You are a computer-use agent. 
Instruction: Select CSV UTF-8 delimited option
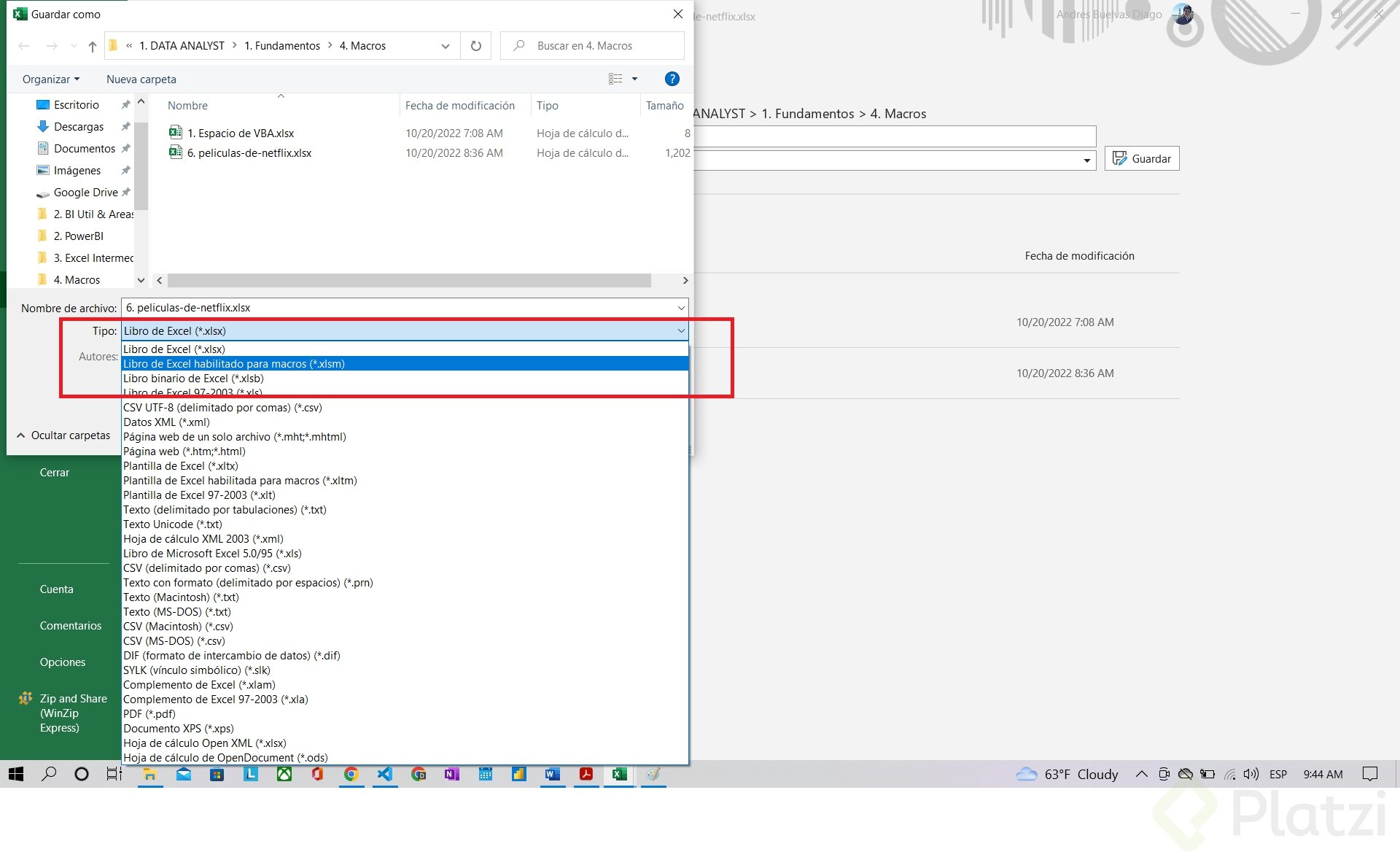click(222, 408)
